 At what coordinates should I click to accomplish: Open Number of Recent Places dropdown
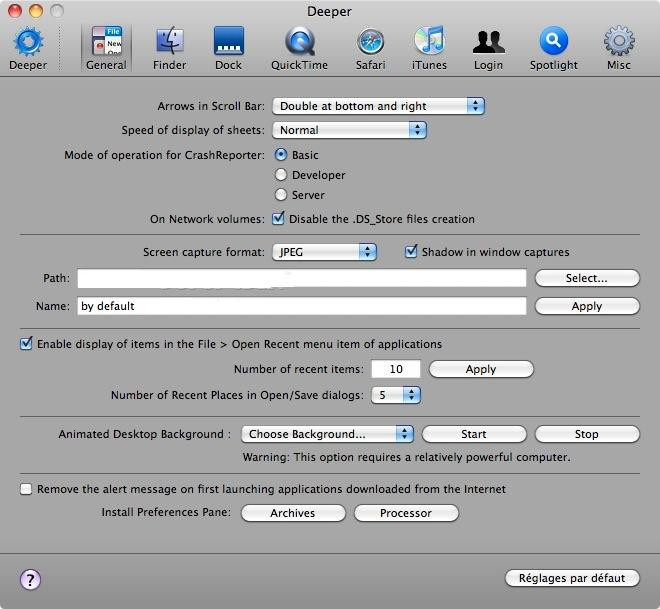coord(396,395)
